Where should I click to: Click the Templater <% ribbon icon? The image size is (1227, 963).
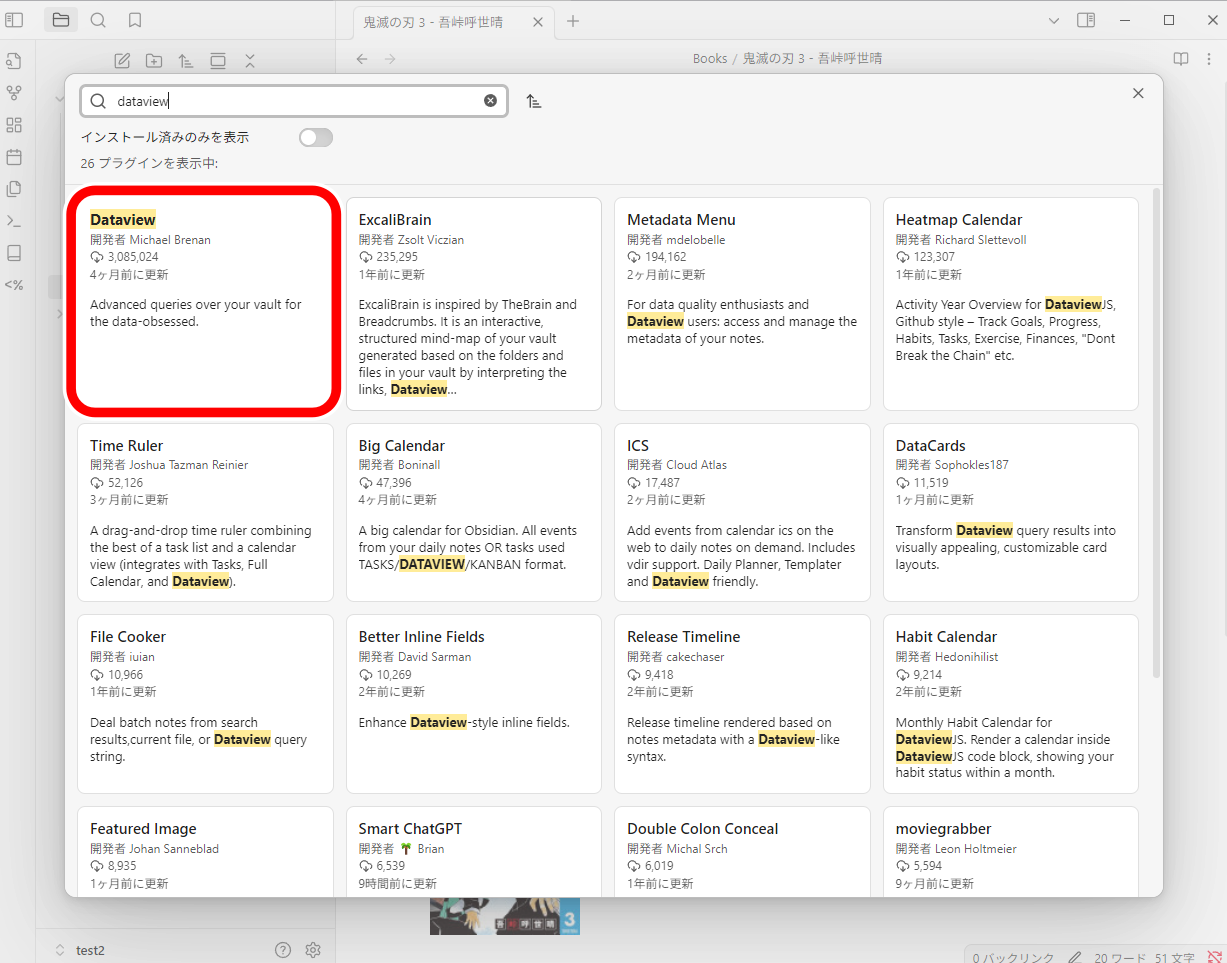pos(14,285)
